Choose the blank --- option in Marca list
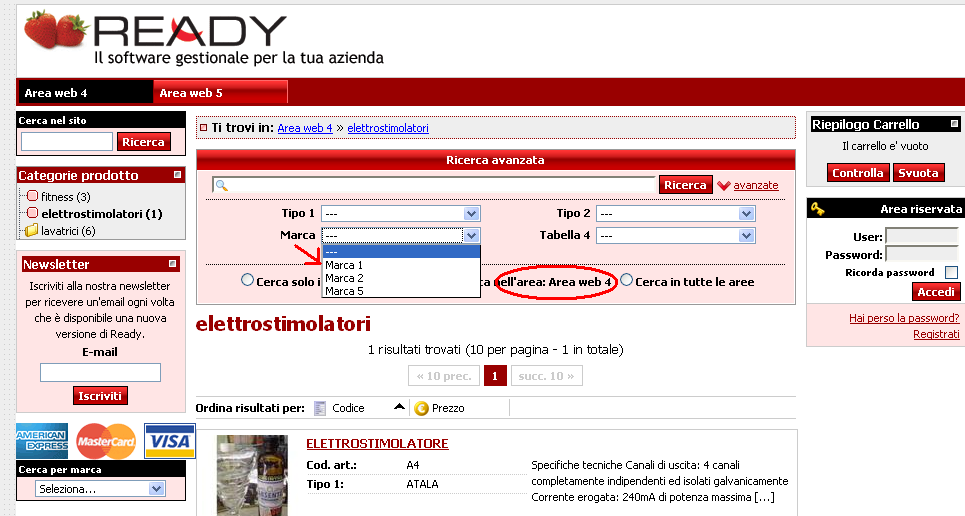965x516 pixels. pos(401,252)
